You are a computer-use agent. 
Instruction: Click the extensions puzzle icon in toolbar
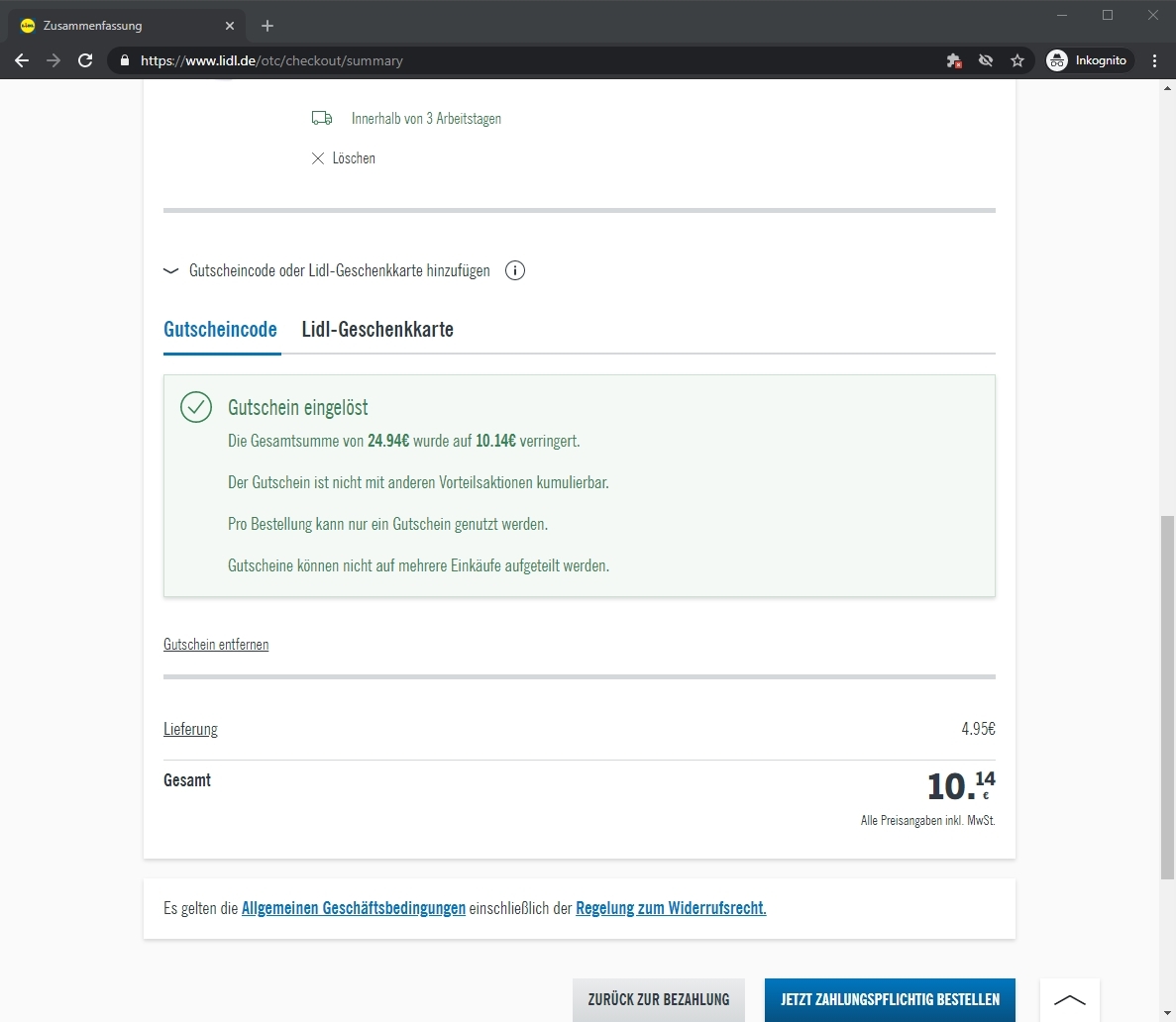coord(954,60)
